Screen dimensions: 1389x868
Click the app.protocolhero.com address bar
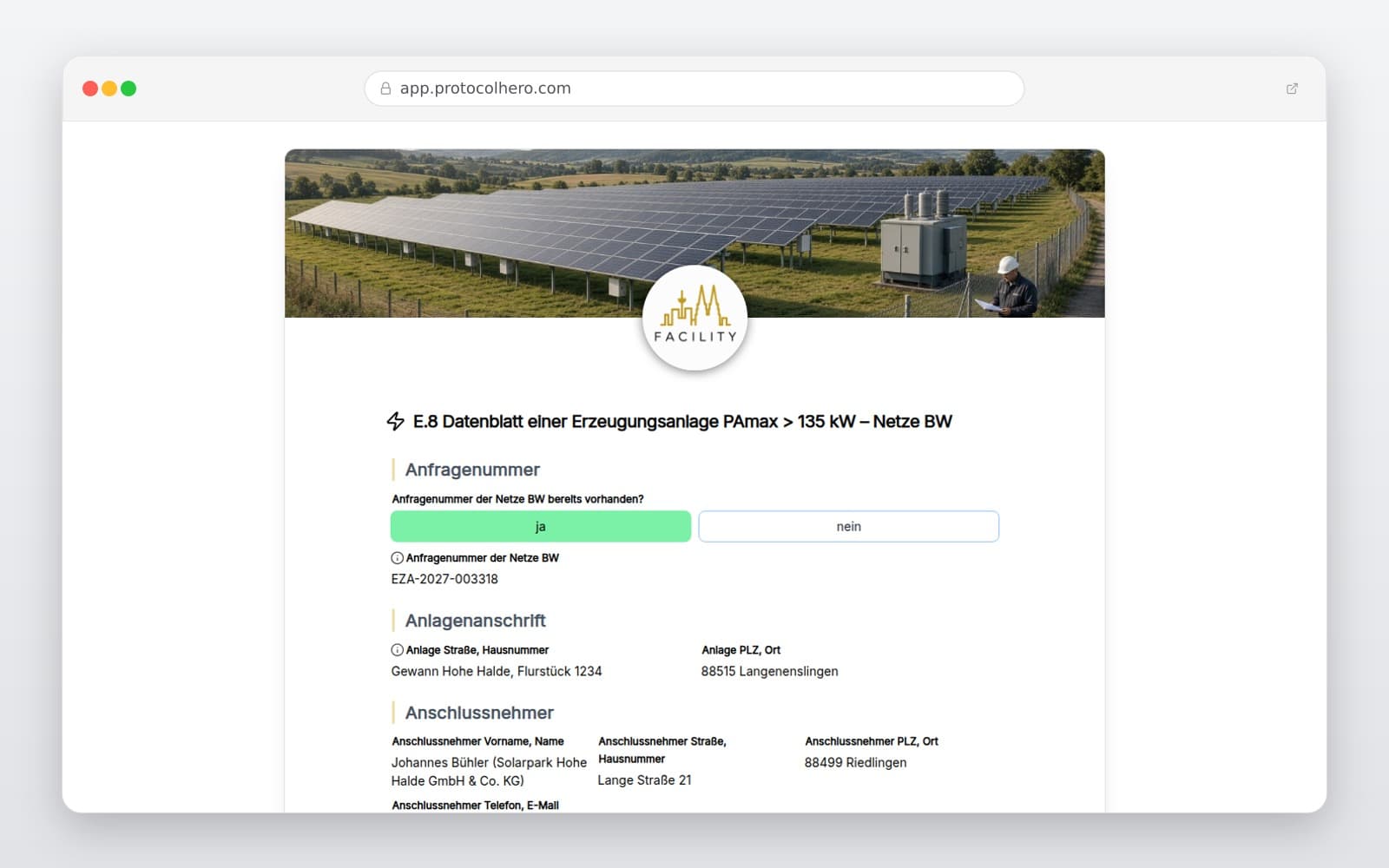(x=694, y=89)
